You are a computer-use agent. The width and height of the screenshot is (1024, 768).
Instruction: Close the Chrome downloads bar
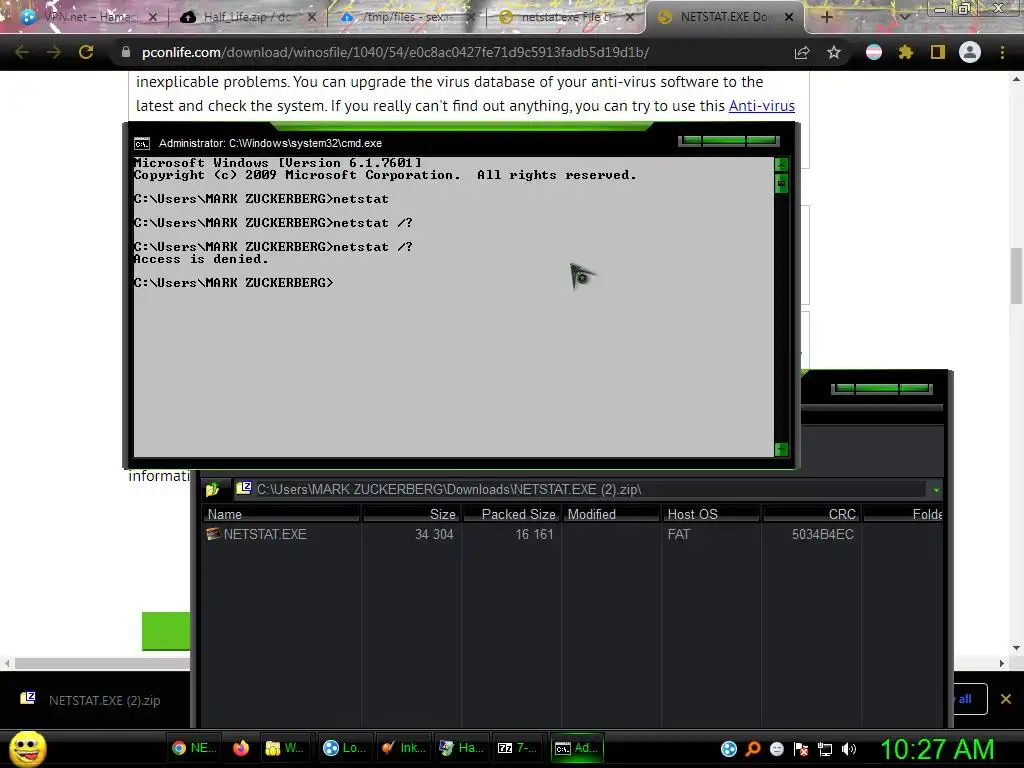tap(1006, 699)
